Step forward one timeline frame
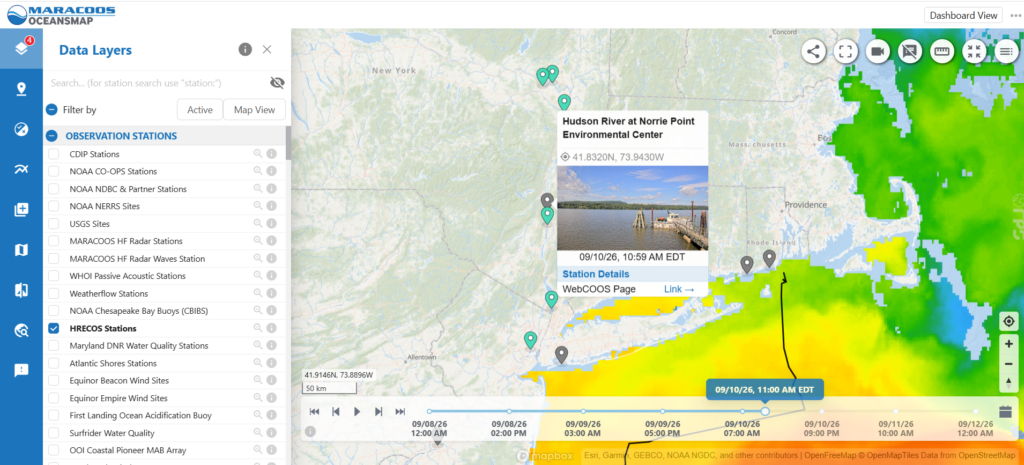This screenshot has width=1024, height=465. [x=378, y=411]
